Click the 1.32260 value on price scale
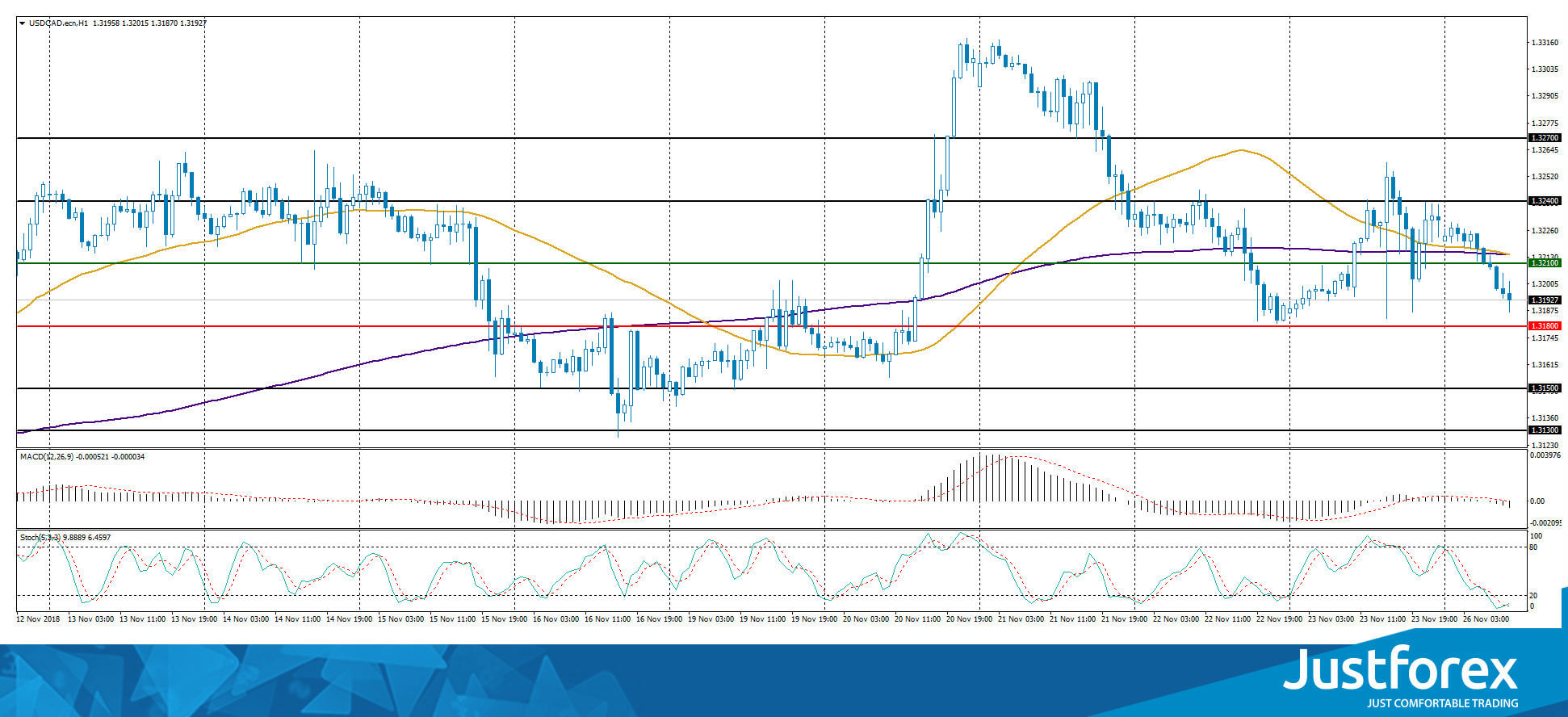The height and width of the screenshot is (717, 1568). pyautogui.click(x=1545, y=231)
